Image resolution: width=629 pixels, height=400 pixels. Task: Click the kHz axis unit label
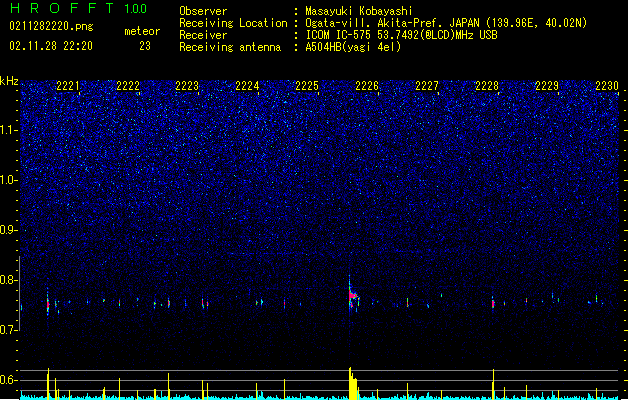coord(9,81)
